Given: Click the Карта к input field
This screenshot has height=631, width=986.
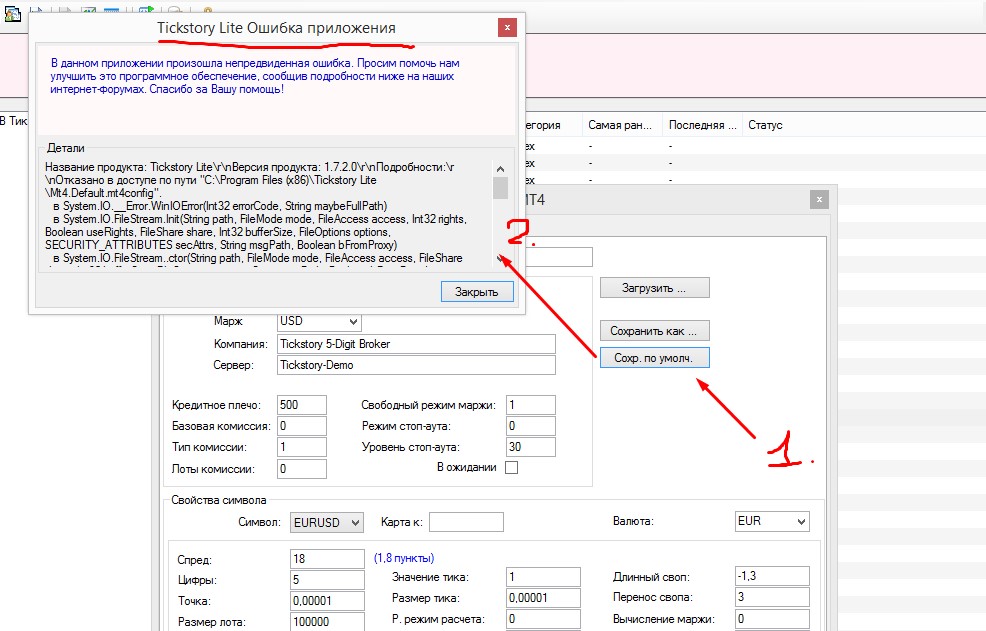Looking at the screenshot, I should (466, 522).
